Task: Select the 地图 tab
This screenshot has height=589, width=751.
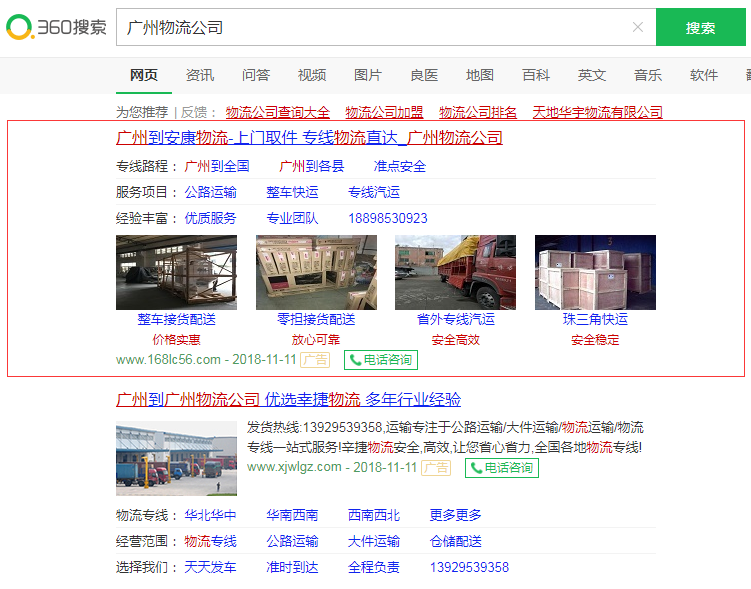Action: 480,75
